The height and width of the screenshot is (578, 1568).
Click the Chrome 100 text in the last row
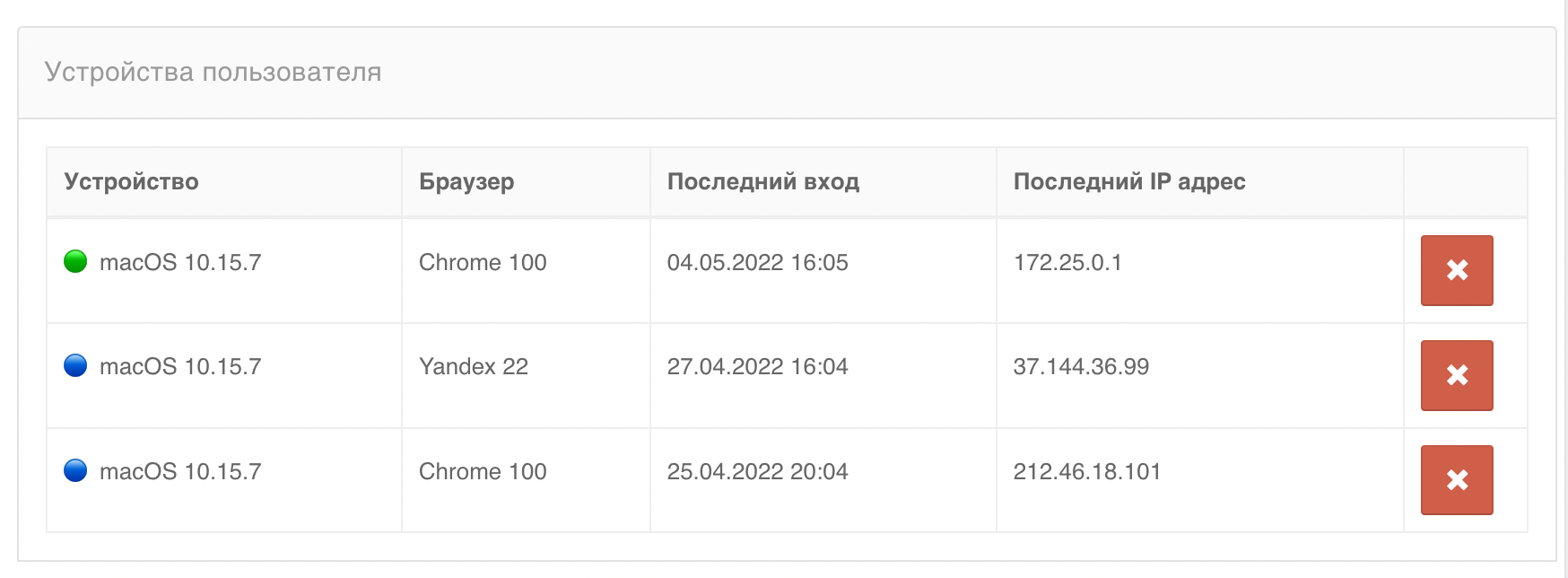point(483,470)
